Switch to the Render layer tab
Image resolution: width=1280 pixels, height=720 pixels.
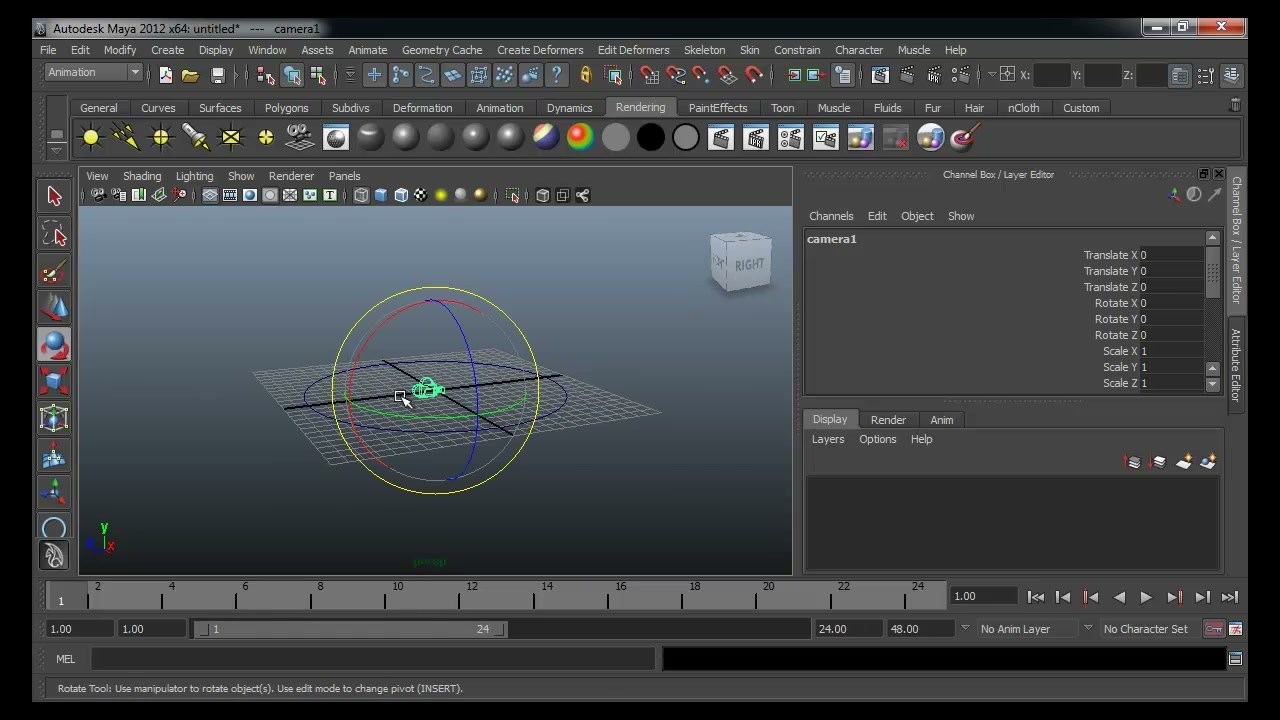pyautogui.click(x=888, y=420)
